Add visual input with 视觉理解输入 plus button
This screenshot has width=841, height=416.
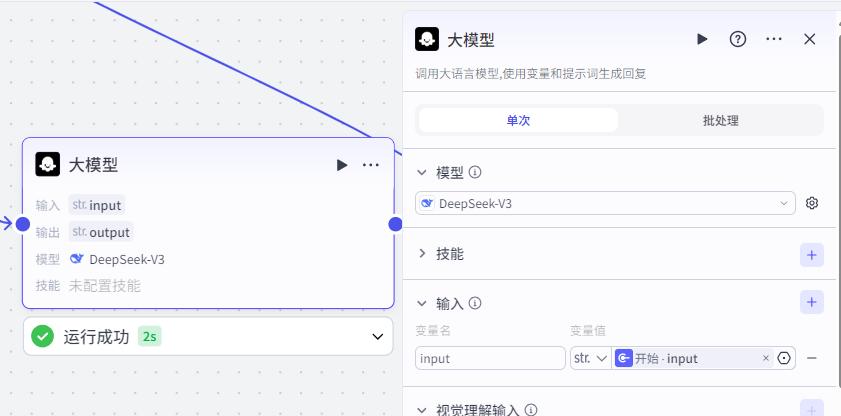[812, 408]
